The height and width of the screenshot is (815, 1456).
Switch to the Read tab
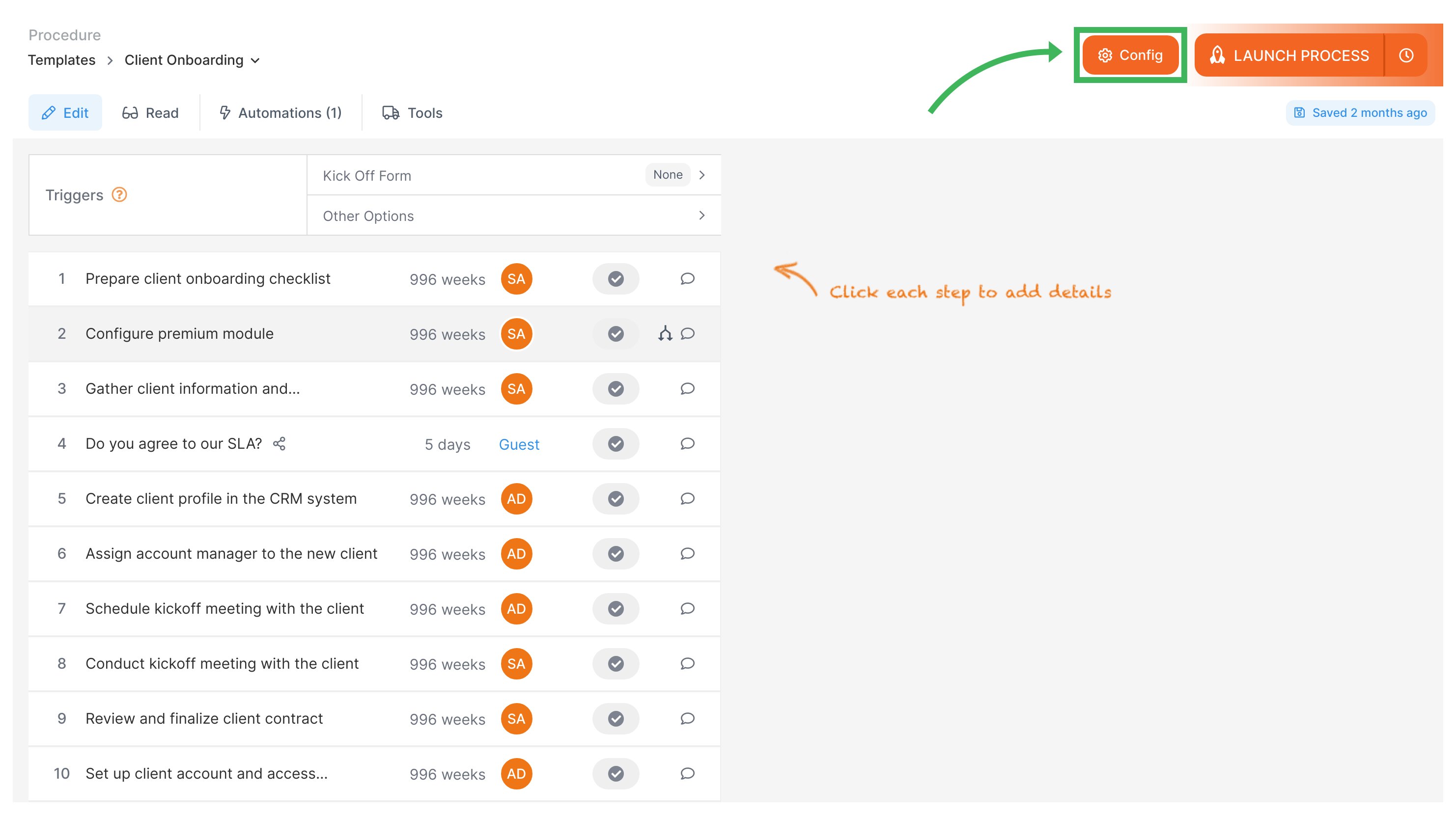pyautogui.click(x=150, y=113)
